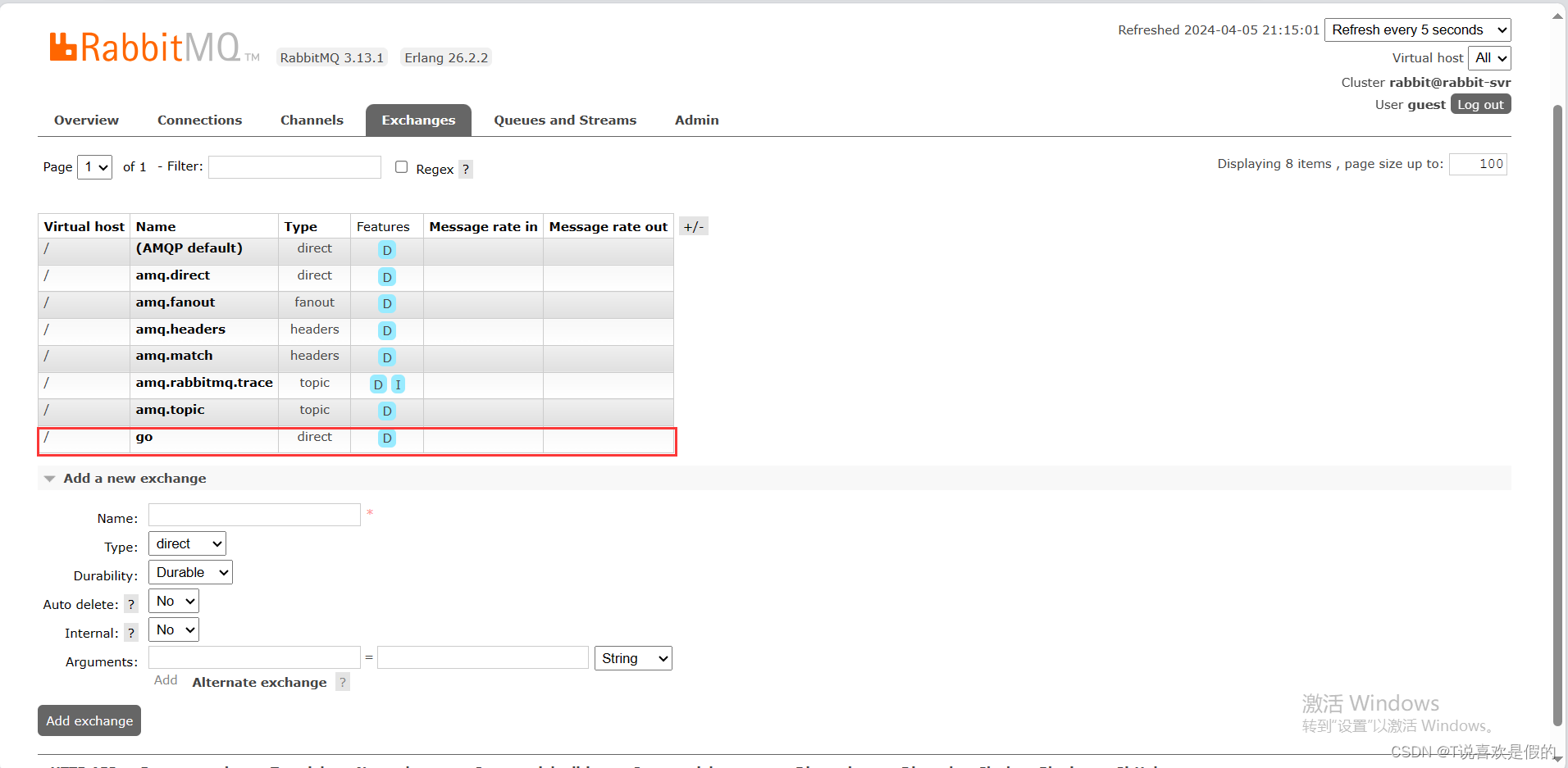Click the Alternate exchange help question mark
Viewport: 1568px width, 768px height.
tap(343, 682)
